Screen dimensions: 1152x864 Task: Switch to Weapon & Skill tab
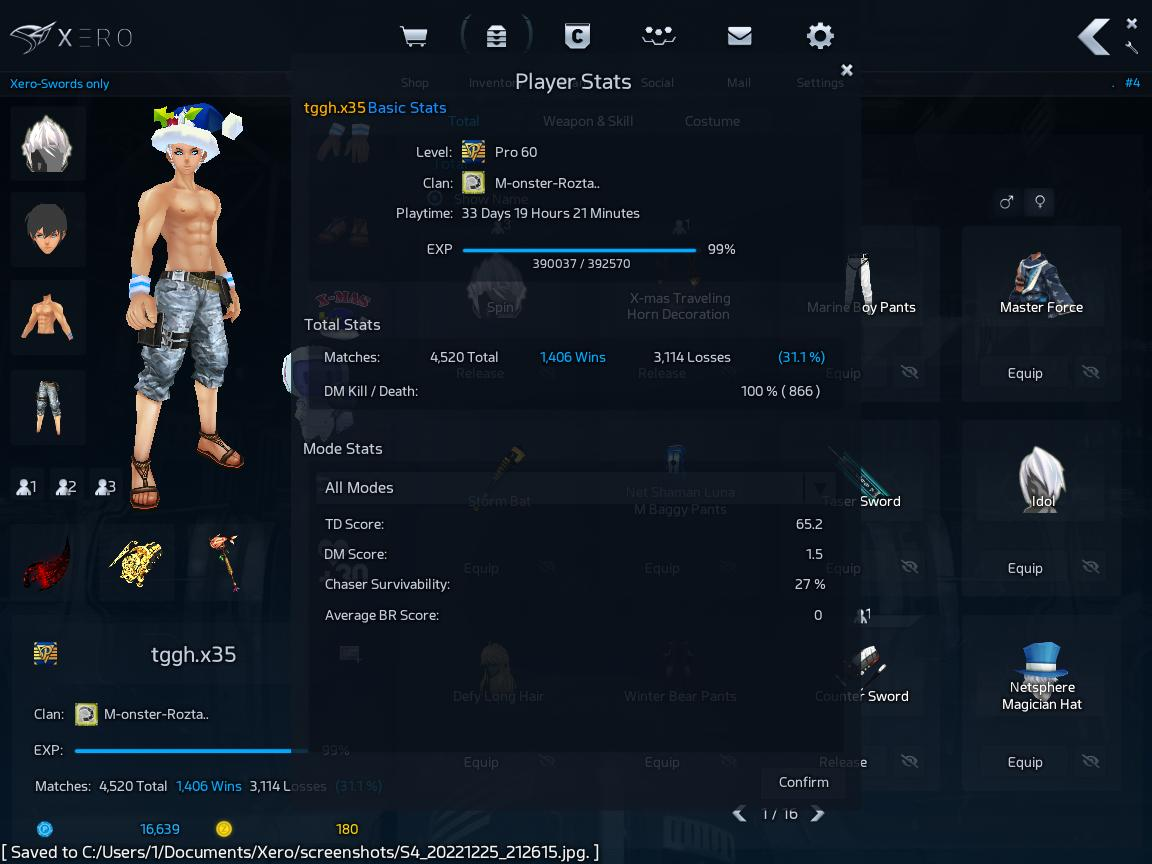[588, 121]
